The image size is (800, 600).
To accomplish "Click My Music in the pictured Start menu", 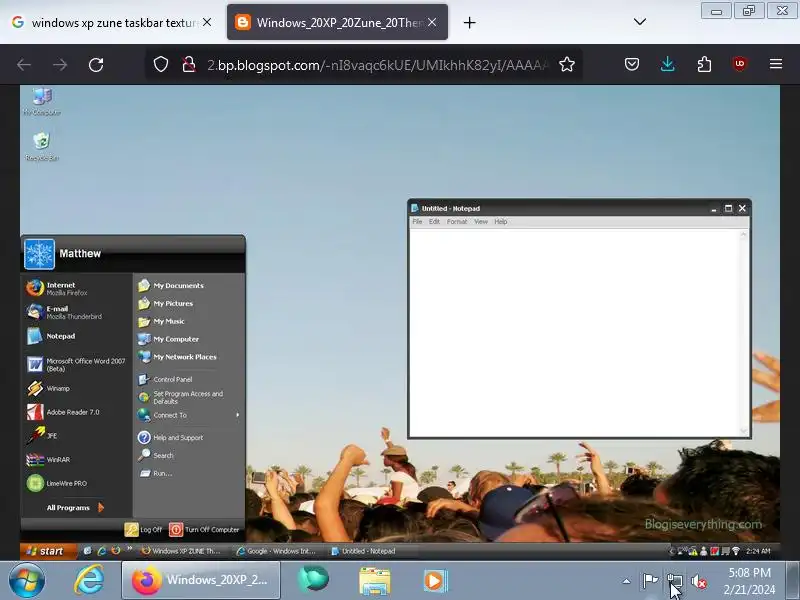I will point(169,321).
